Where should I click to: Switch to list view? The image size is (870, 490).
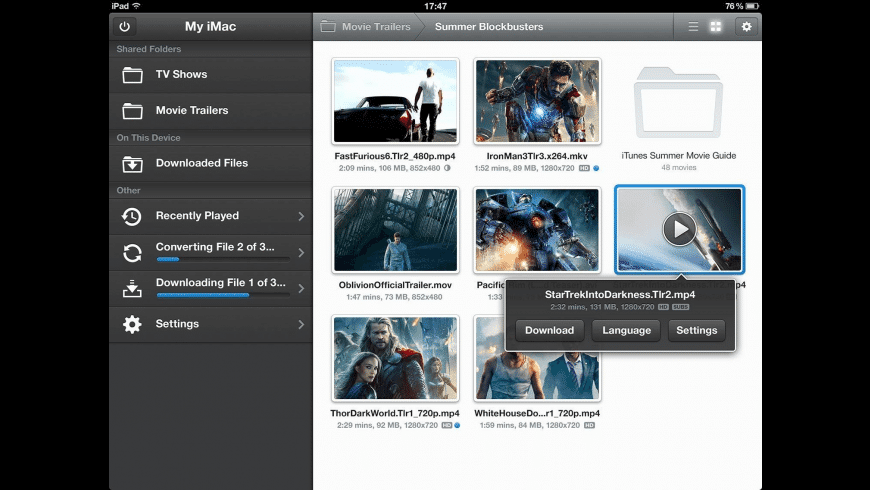(693, 26)
